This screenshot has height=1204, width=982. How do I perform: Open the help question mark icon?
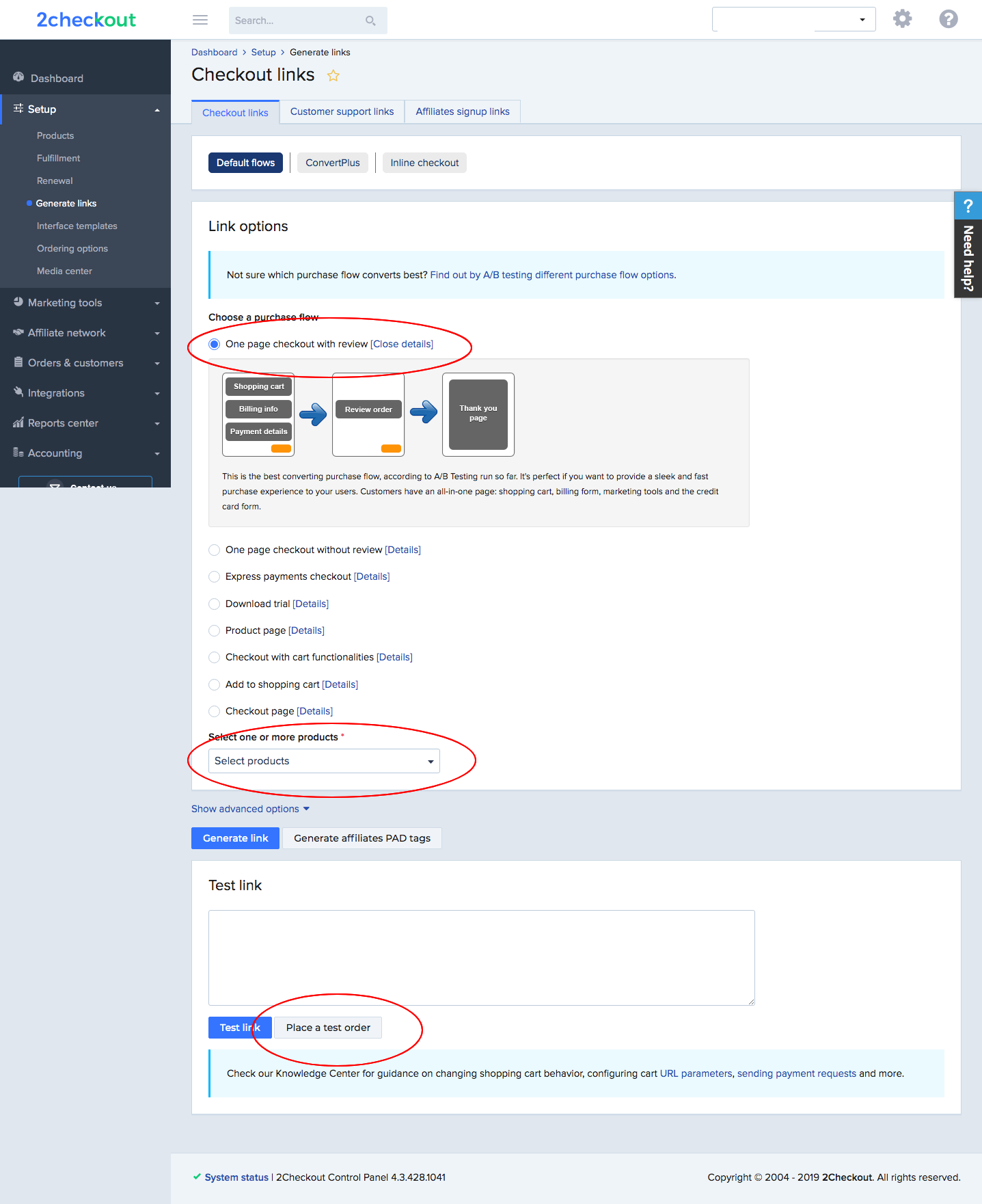[x=949, y=18]
